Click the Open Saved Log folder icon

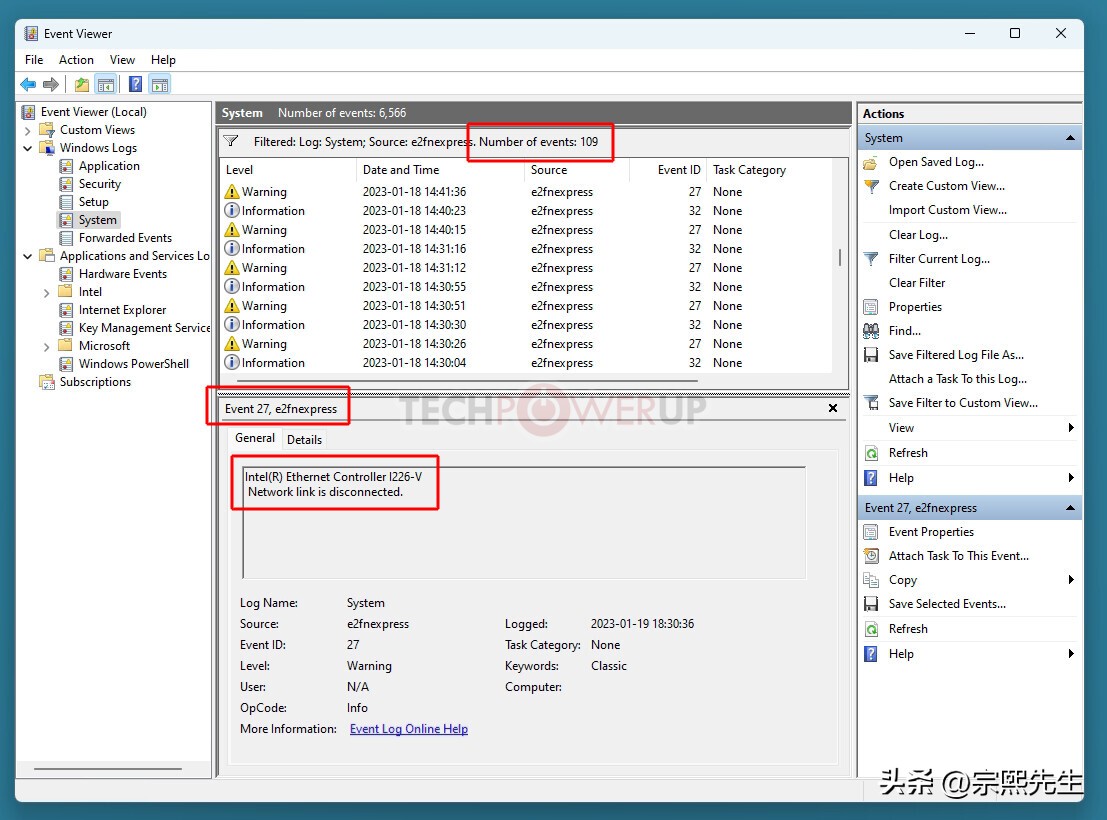click(x=871, y=162)
